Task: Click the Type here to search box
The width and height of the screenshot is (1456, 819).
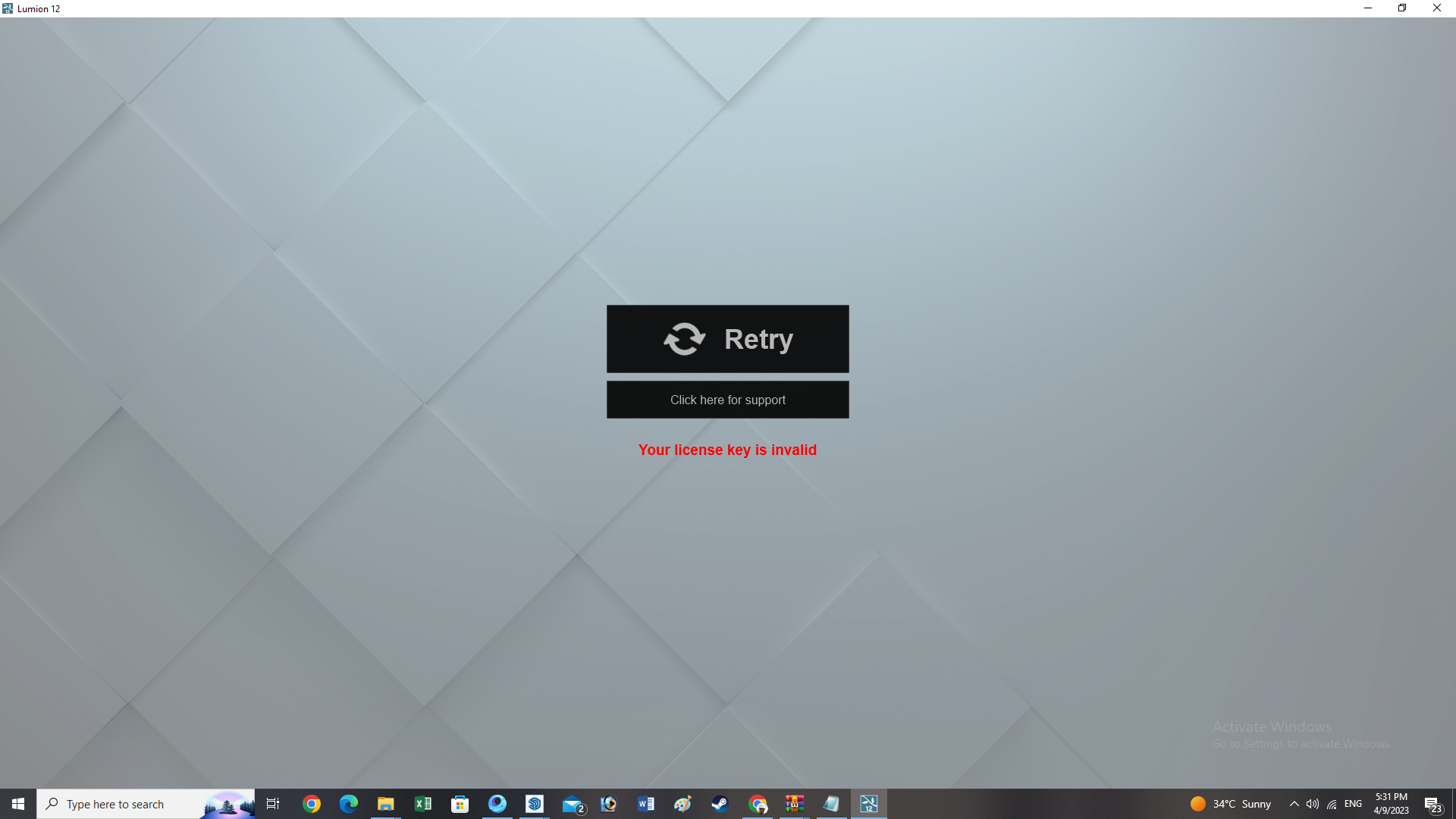Action: pyautogui.click(x=146, y=804)
